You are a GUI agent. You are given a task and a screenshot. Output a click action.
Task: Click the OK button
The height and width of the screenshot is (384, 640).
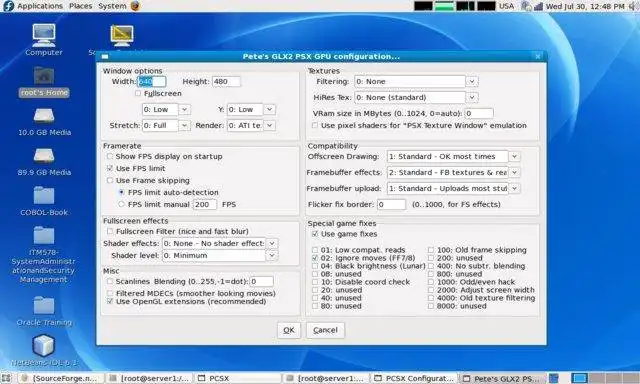(x=289, y=330)
